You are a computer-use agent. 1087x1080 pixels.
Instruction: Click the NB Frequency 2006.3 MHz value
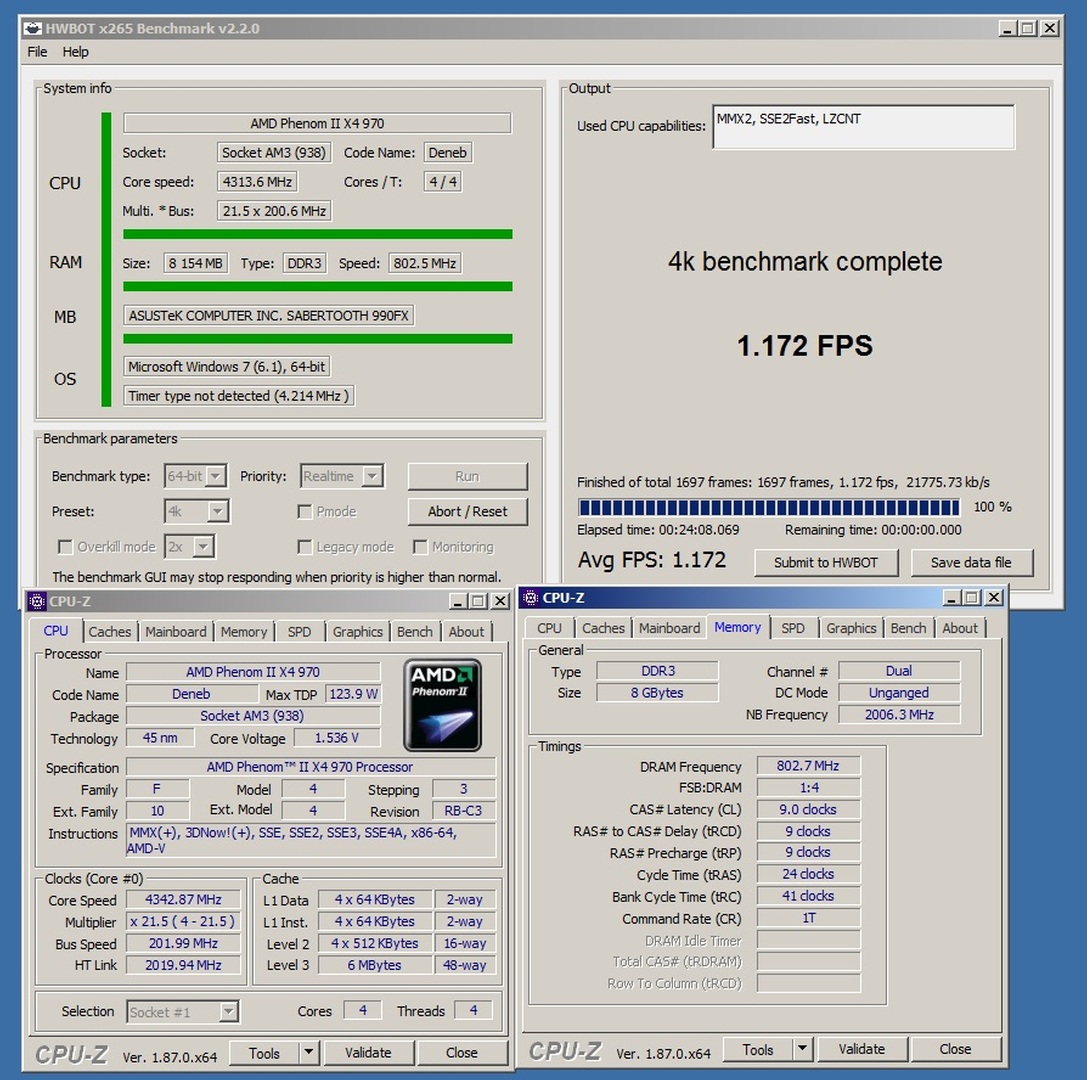point(899,715)
